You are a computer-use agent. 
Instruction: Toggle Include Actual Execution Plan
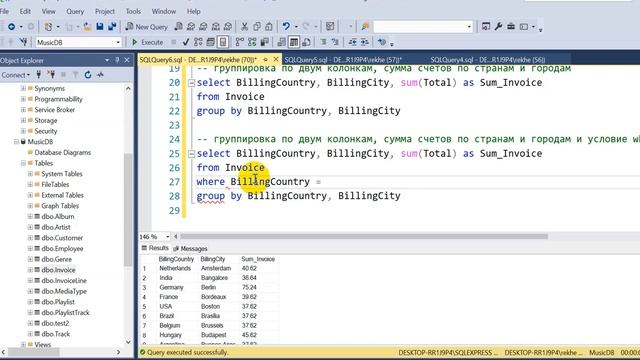[240, 42]
